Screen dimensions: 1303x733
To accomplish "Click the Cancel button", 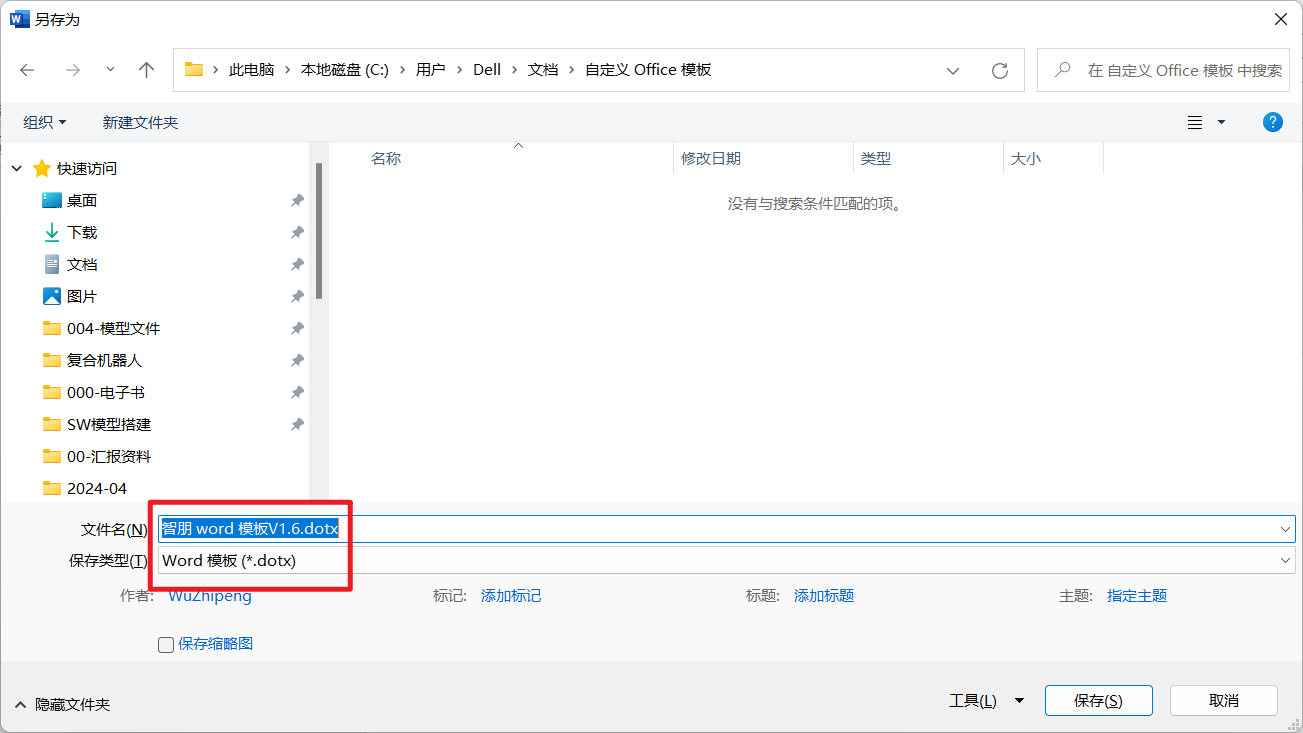I will tap(1223, 701).
